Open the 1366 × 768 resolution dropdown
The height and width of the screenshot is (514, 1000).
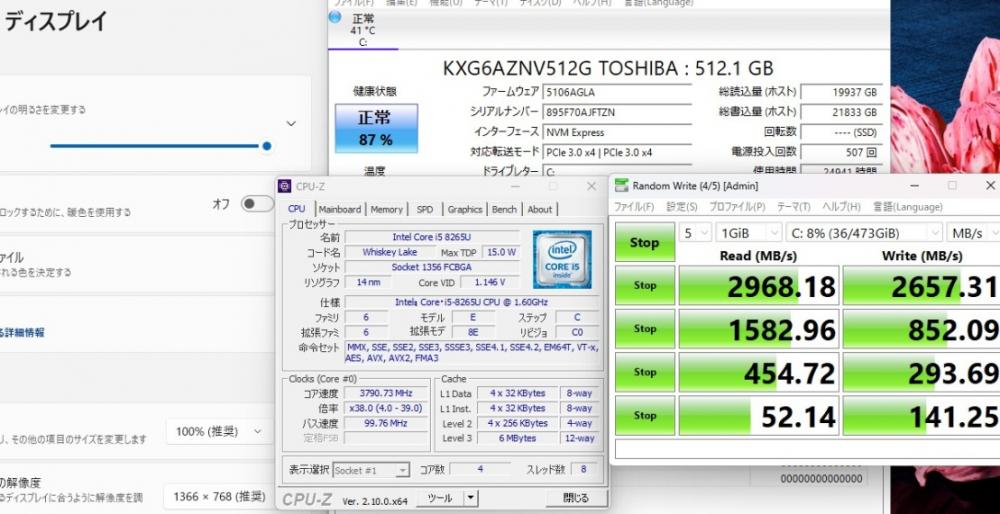(219, 496)
